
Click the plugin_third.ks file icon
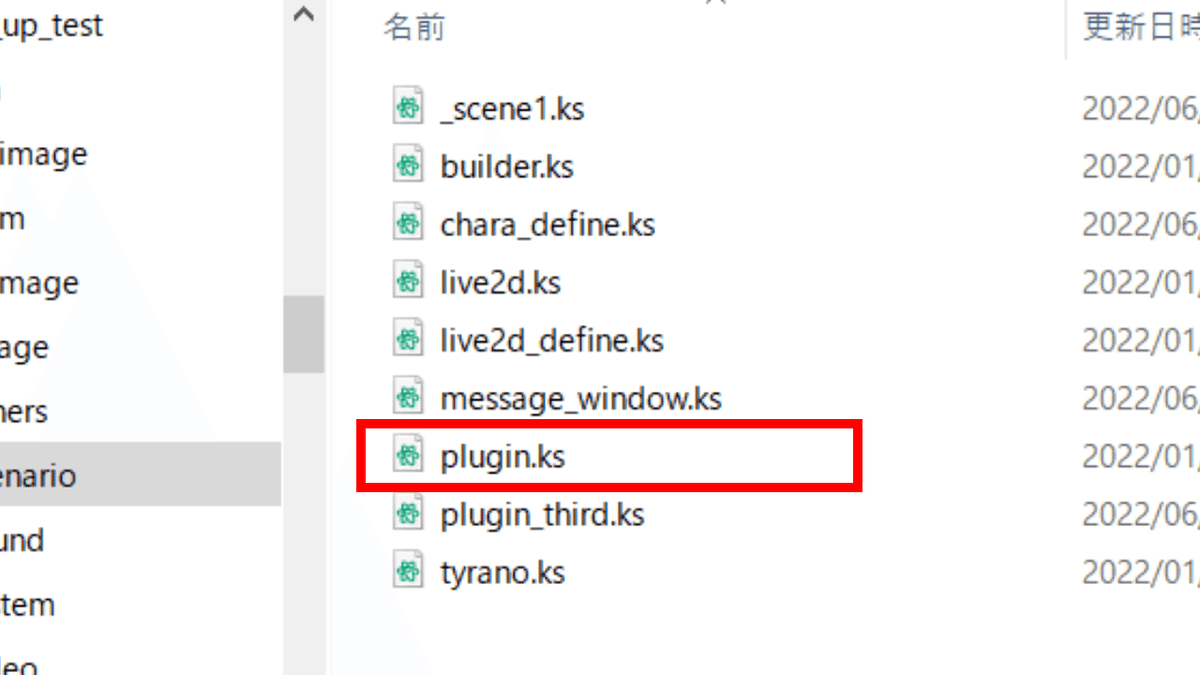[406, 514]
